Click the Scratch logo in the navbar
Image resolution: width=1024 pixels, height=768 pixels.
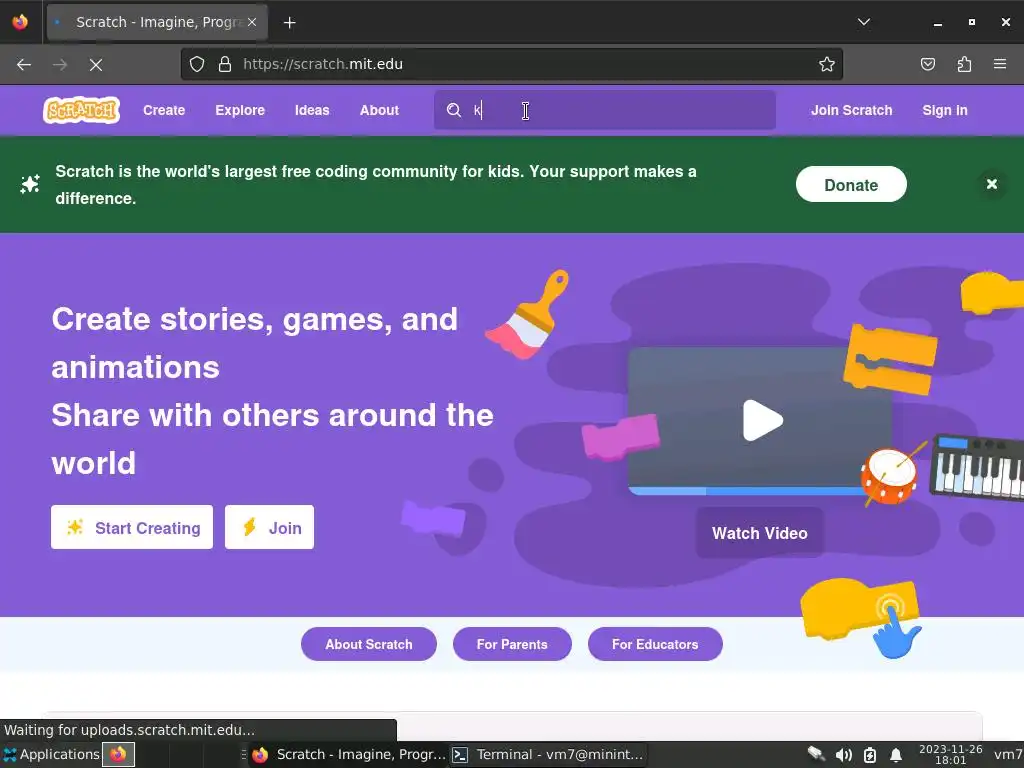[82, 110]
